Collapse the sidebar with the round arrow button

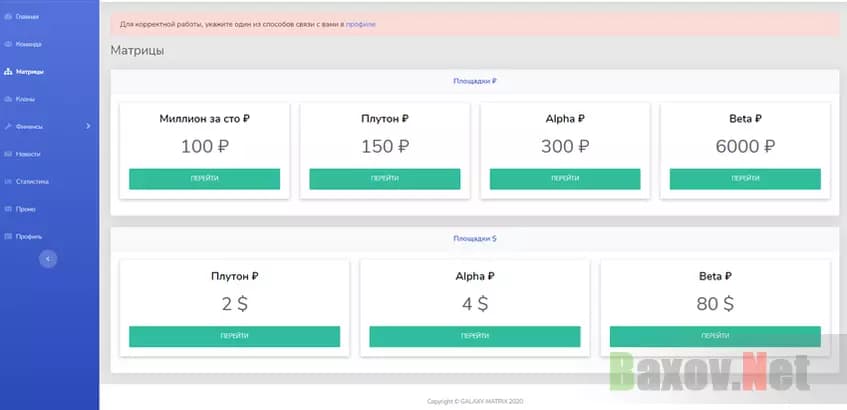(48, 259)
